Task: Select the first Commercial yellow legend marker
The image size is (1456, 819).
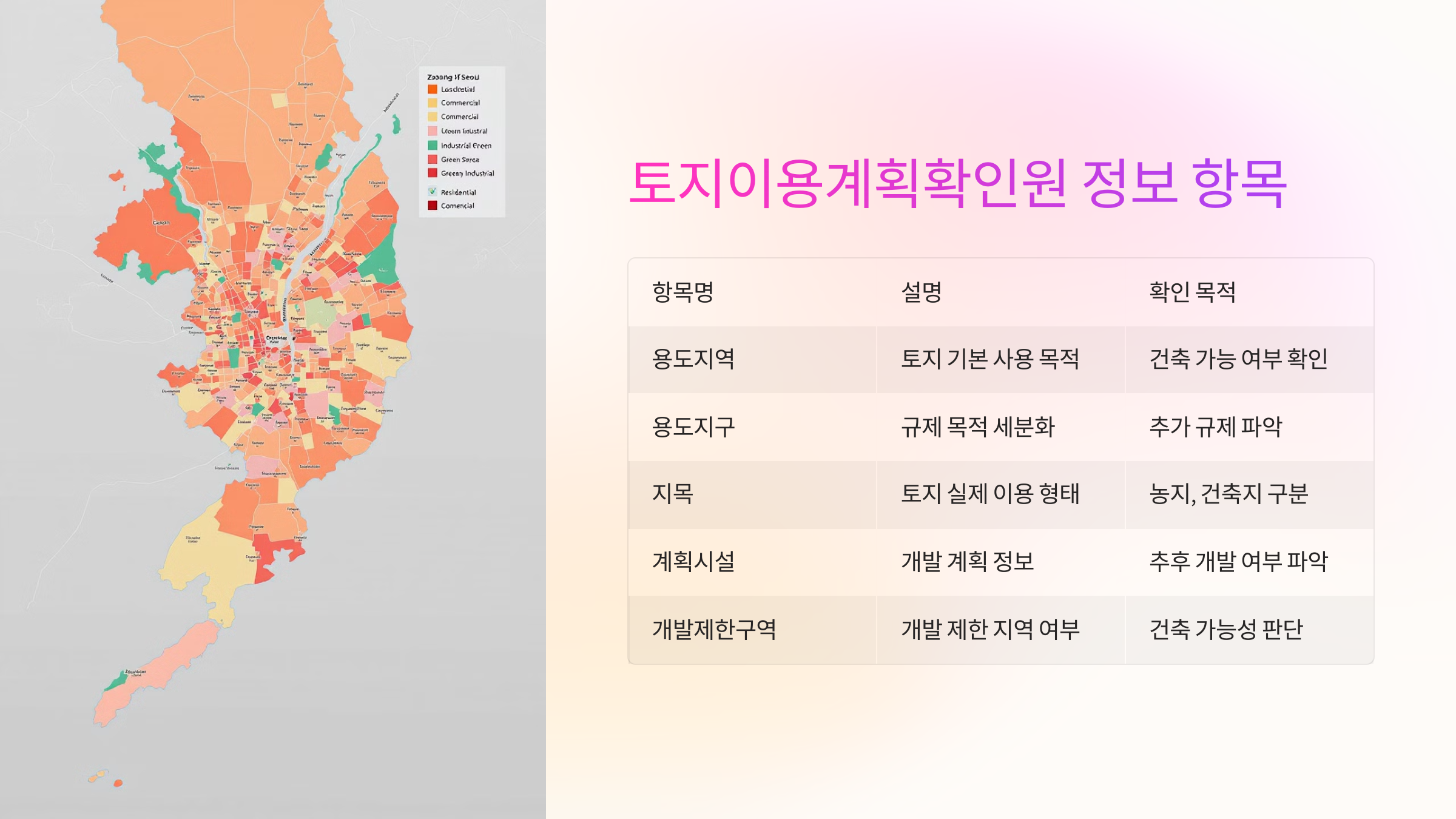Action: tap(432, 103)
